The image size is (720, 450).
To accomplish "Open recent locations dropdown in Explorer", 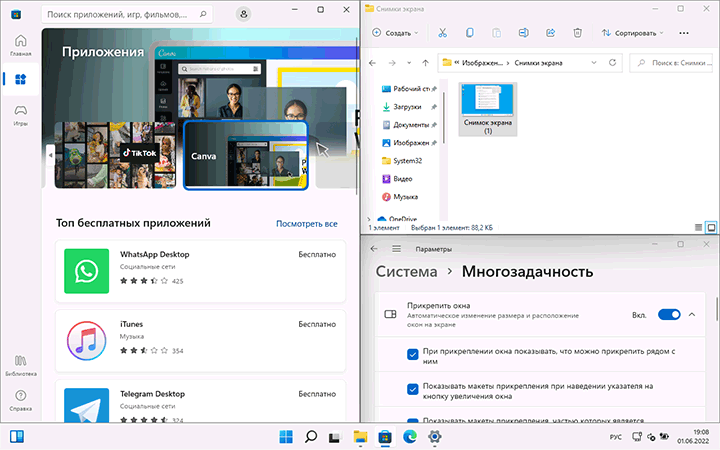I will [x=409, y=63].
